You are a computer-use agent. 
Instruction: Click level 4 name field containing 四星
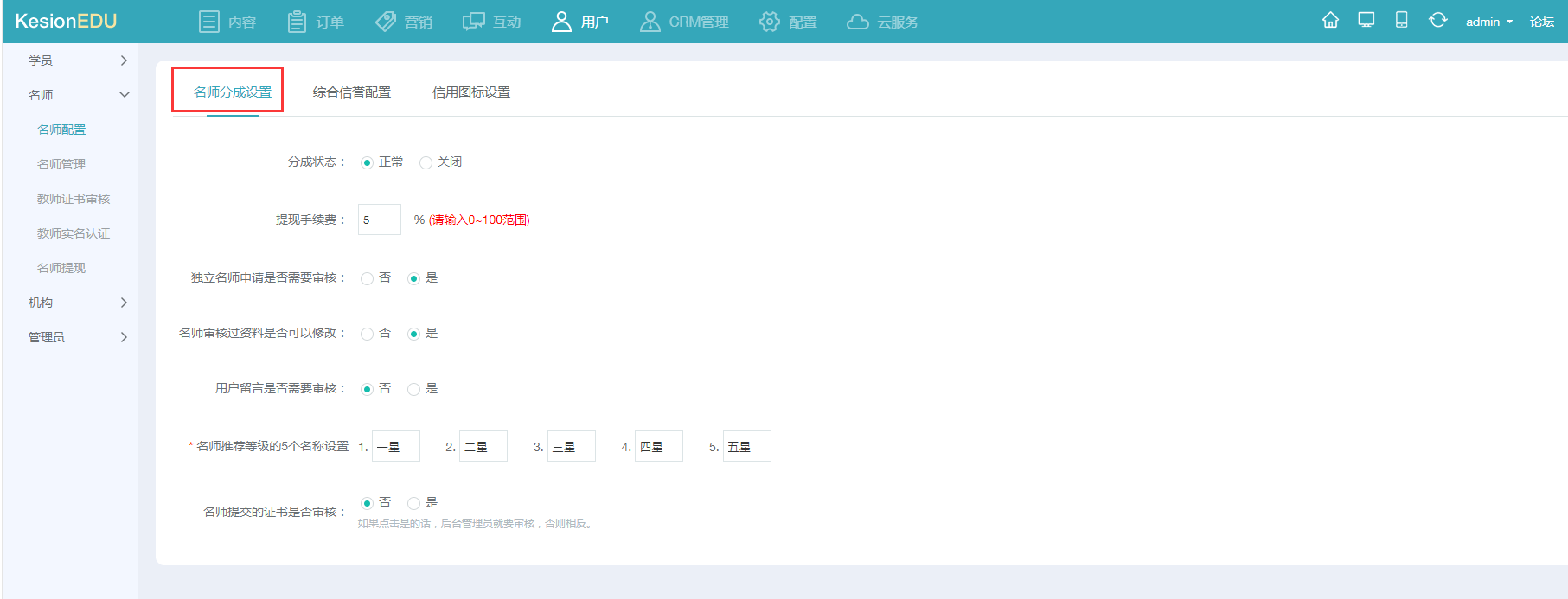[x=659, y=446]
